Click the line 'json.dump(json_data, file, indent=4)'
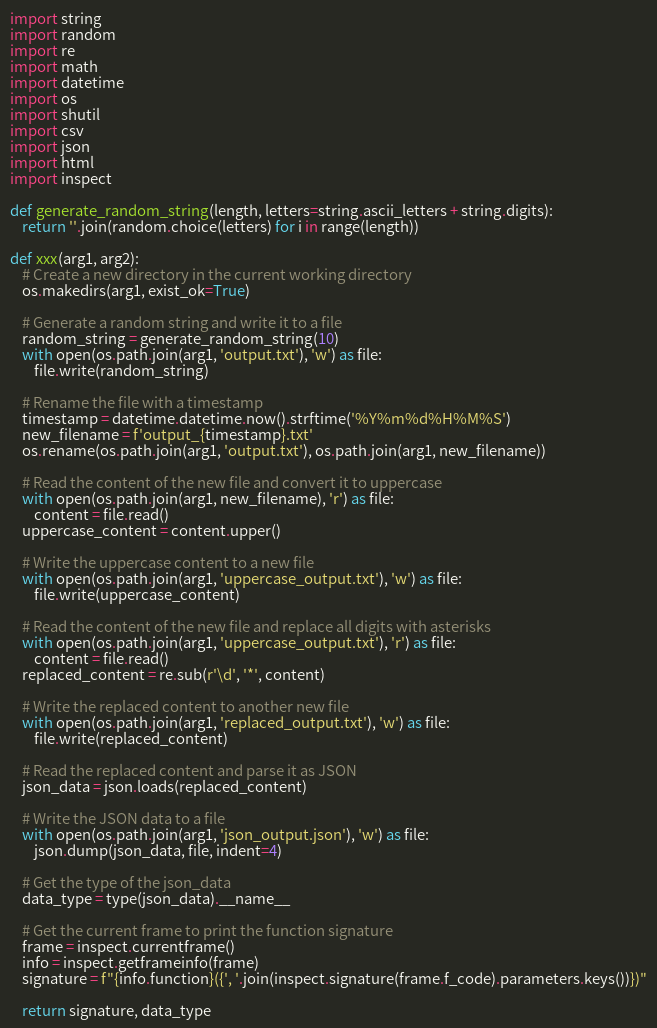This screenshot has height=1028, width=657. [x=157, y=851]
